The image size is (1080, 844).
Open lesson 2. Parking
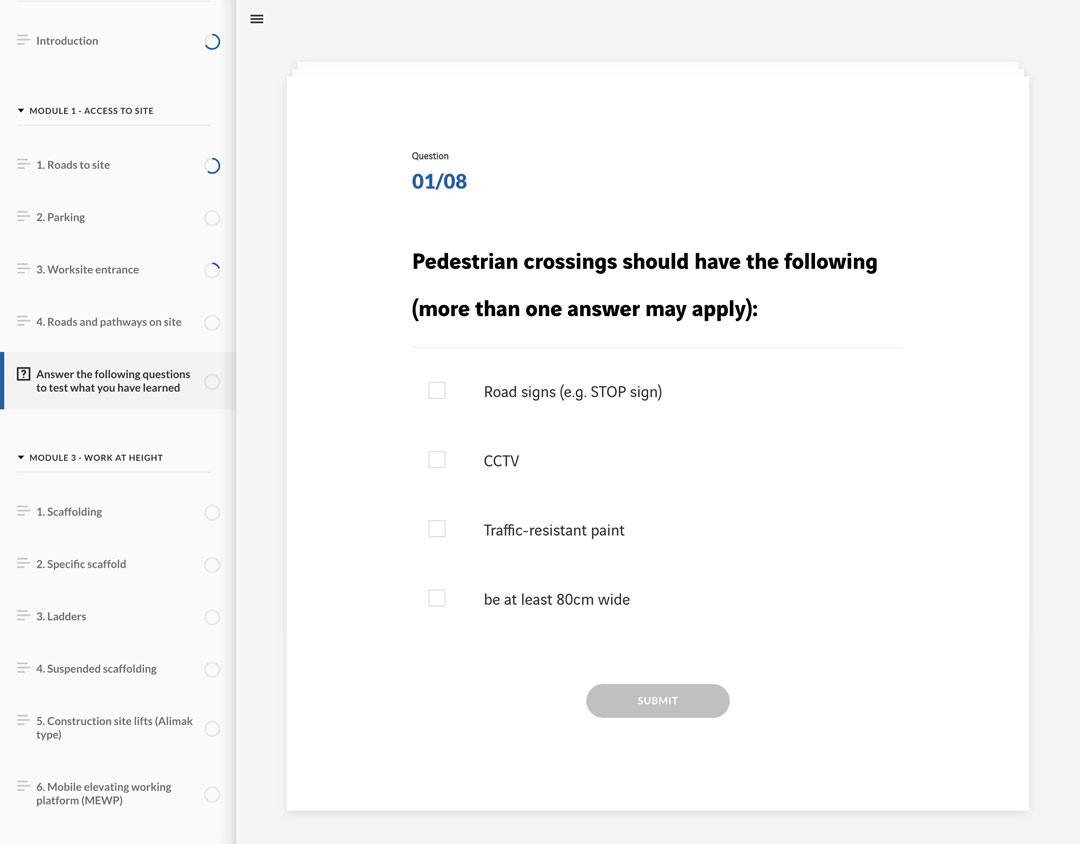coord(61,217)
